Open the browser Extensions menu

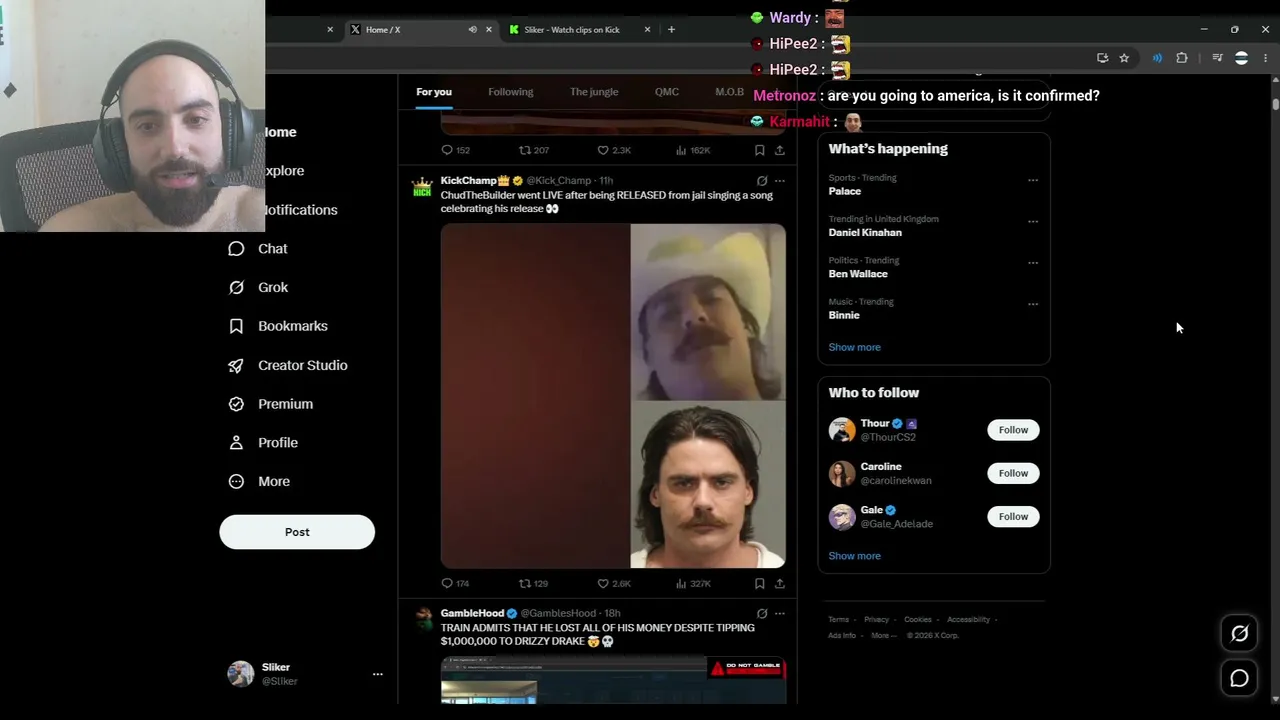coord(1182,58)
